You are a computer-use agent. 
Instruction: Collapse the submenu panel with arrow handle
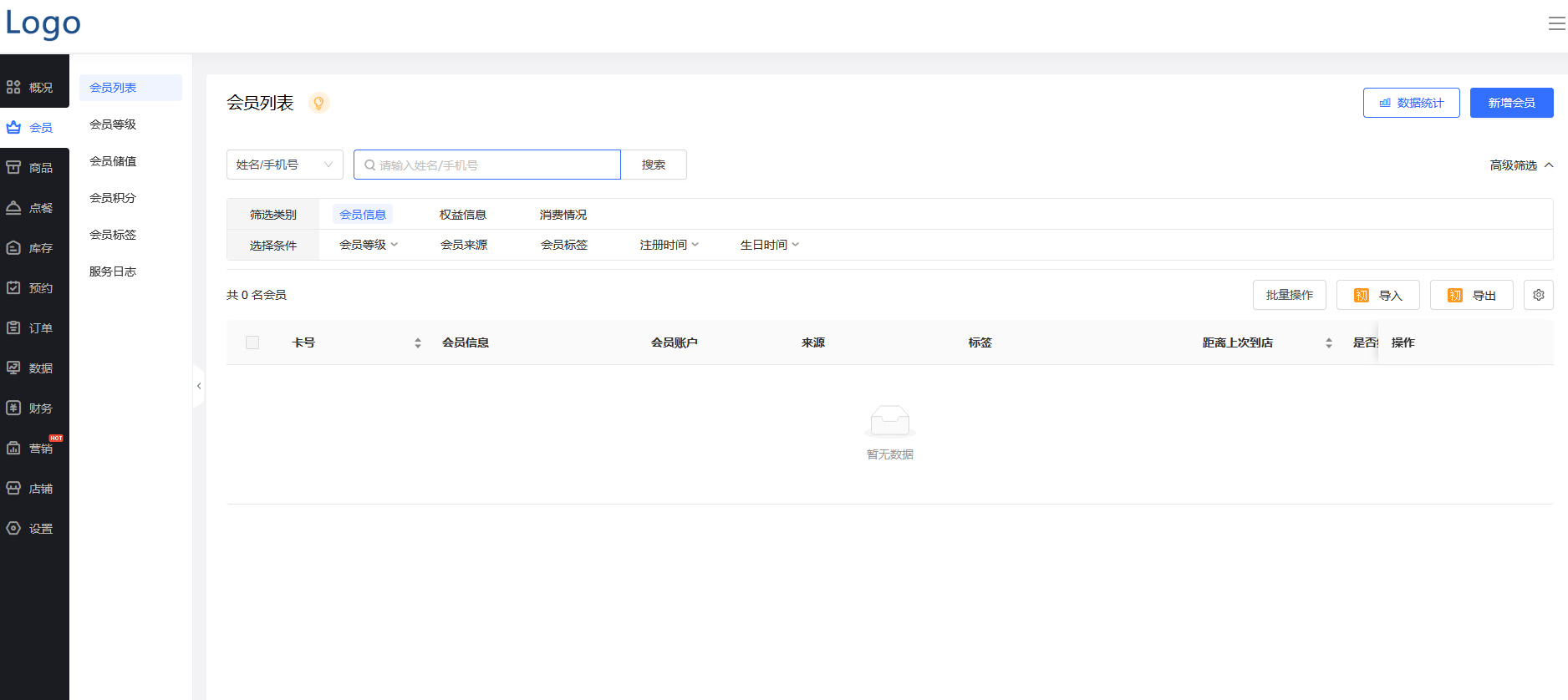199,386
